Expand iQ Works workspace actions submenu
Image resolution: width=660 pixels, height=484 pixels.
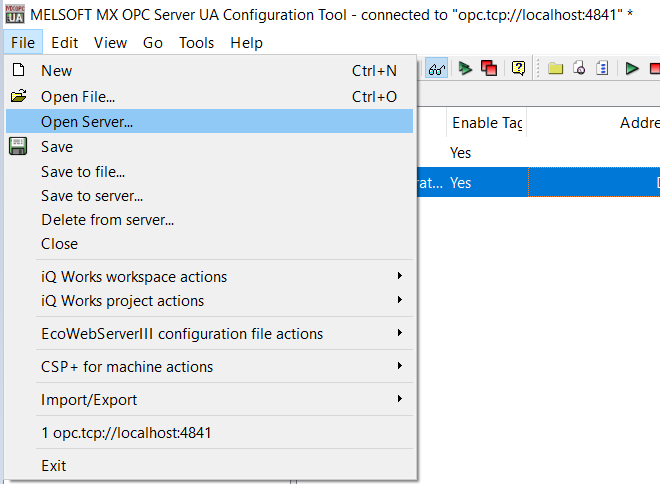pyautogui.click(x=210, y=277)
